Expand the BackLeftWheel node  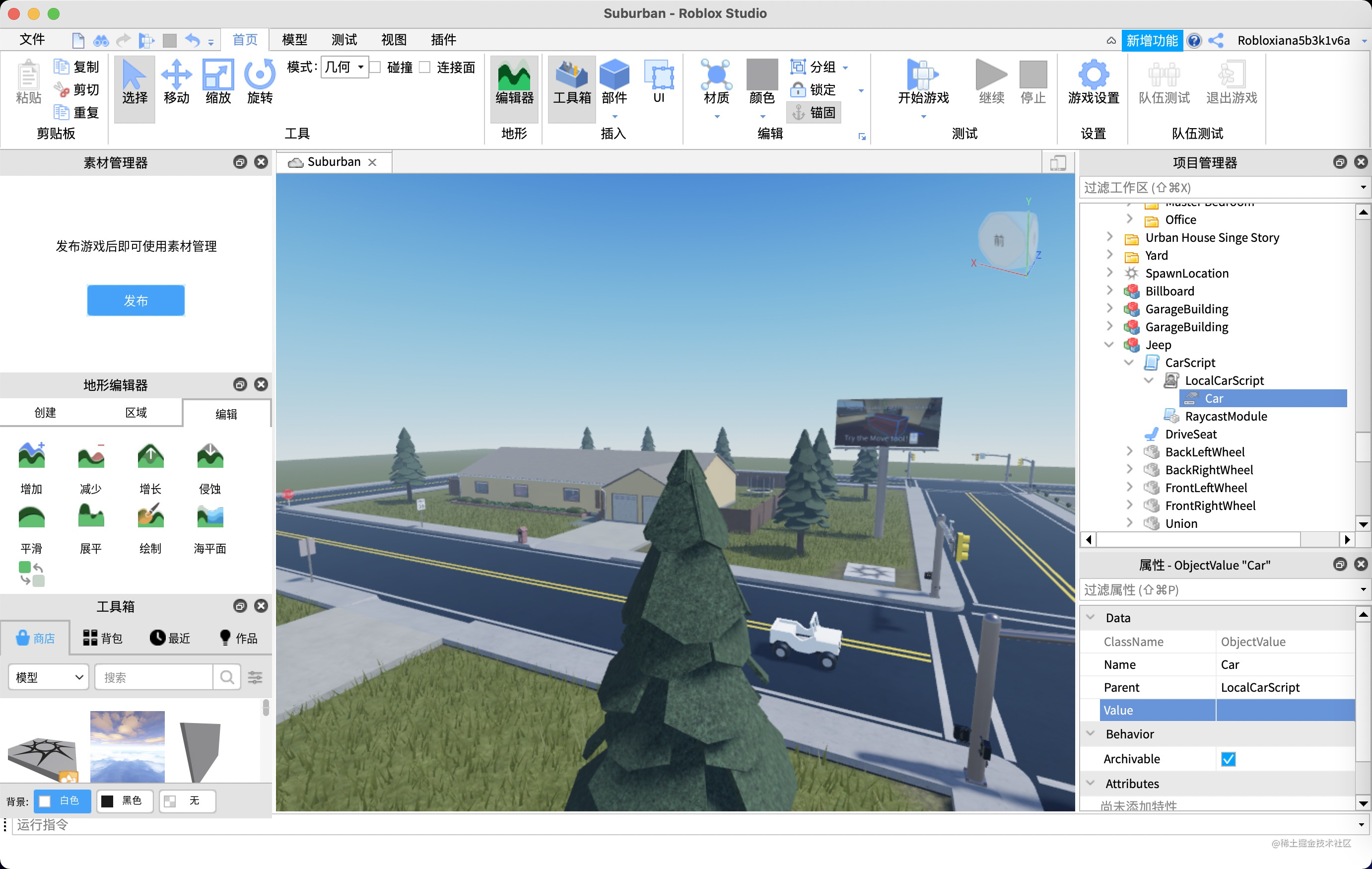click(1129, 452)
